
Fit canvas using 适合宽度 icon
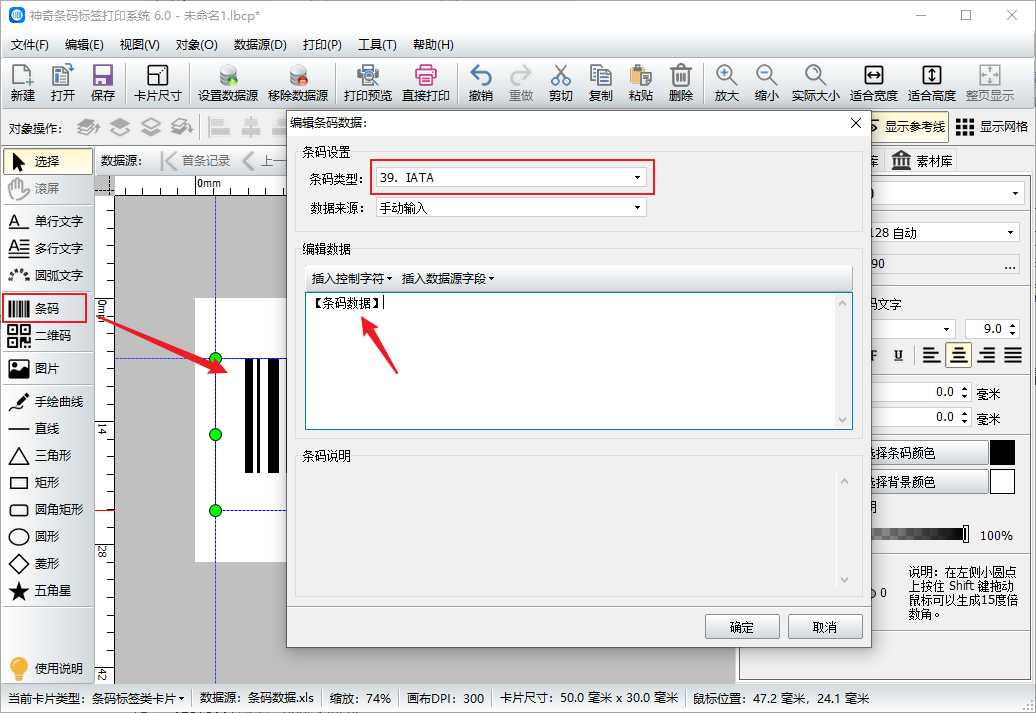873,83
